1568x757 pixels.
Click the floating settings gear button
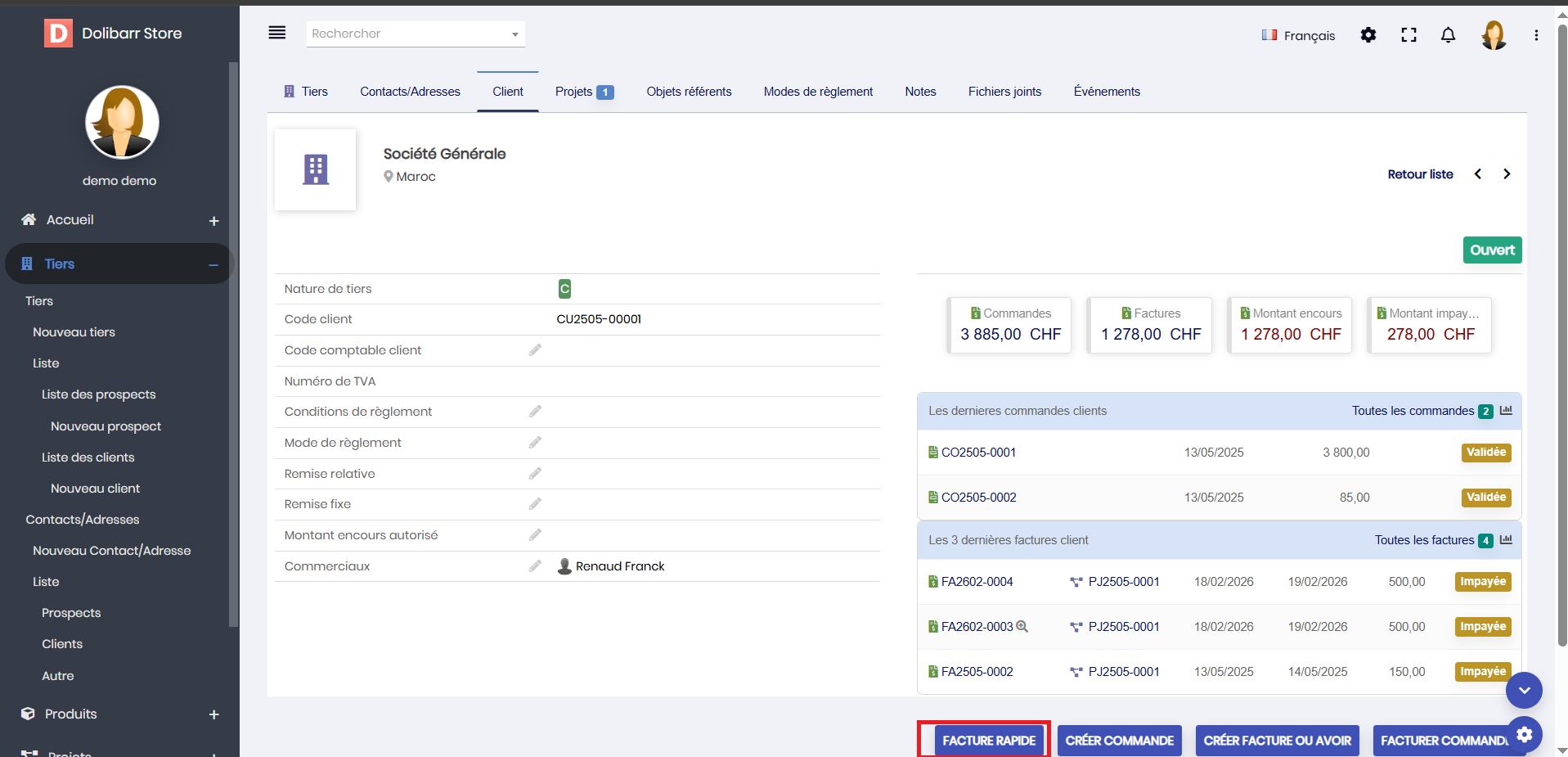coord(1525,734)
